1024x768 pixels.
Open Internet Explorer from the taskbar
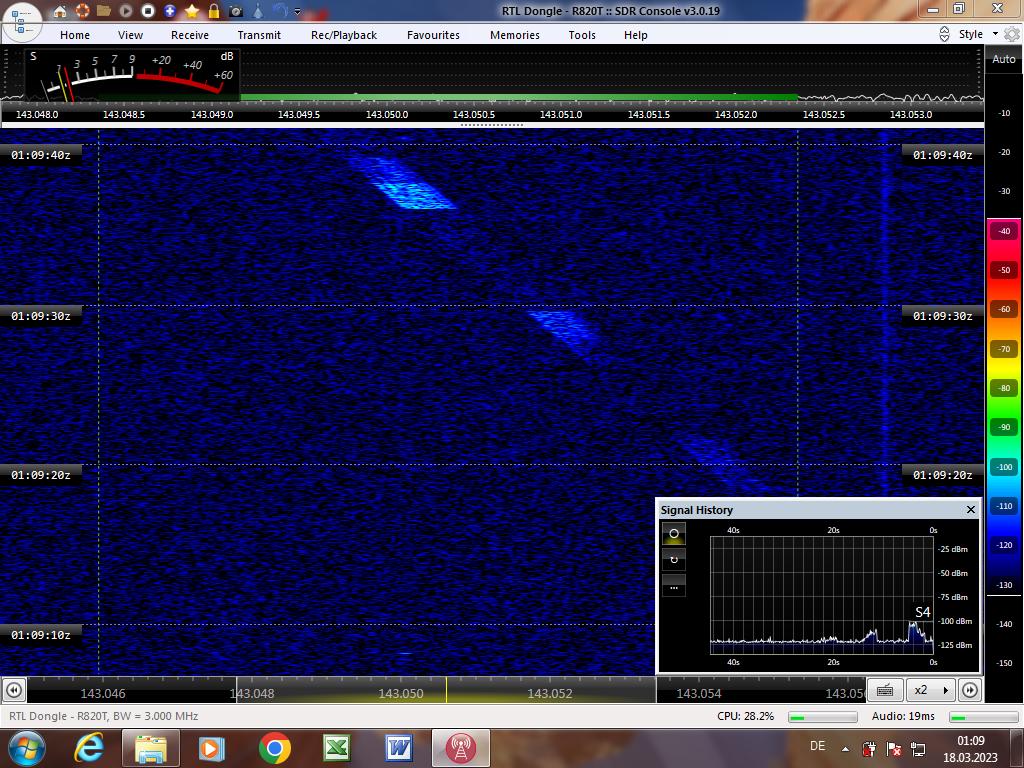(x=89, y=748)
